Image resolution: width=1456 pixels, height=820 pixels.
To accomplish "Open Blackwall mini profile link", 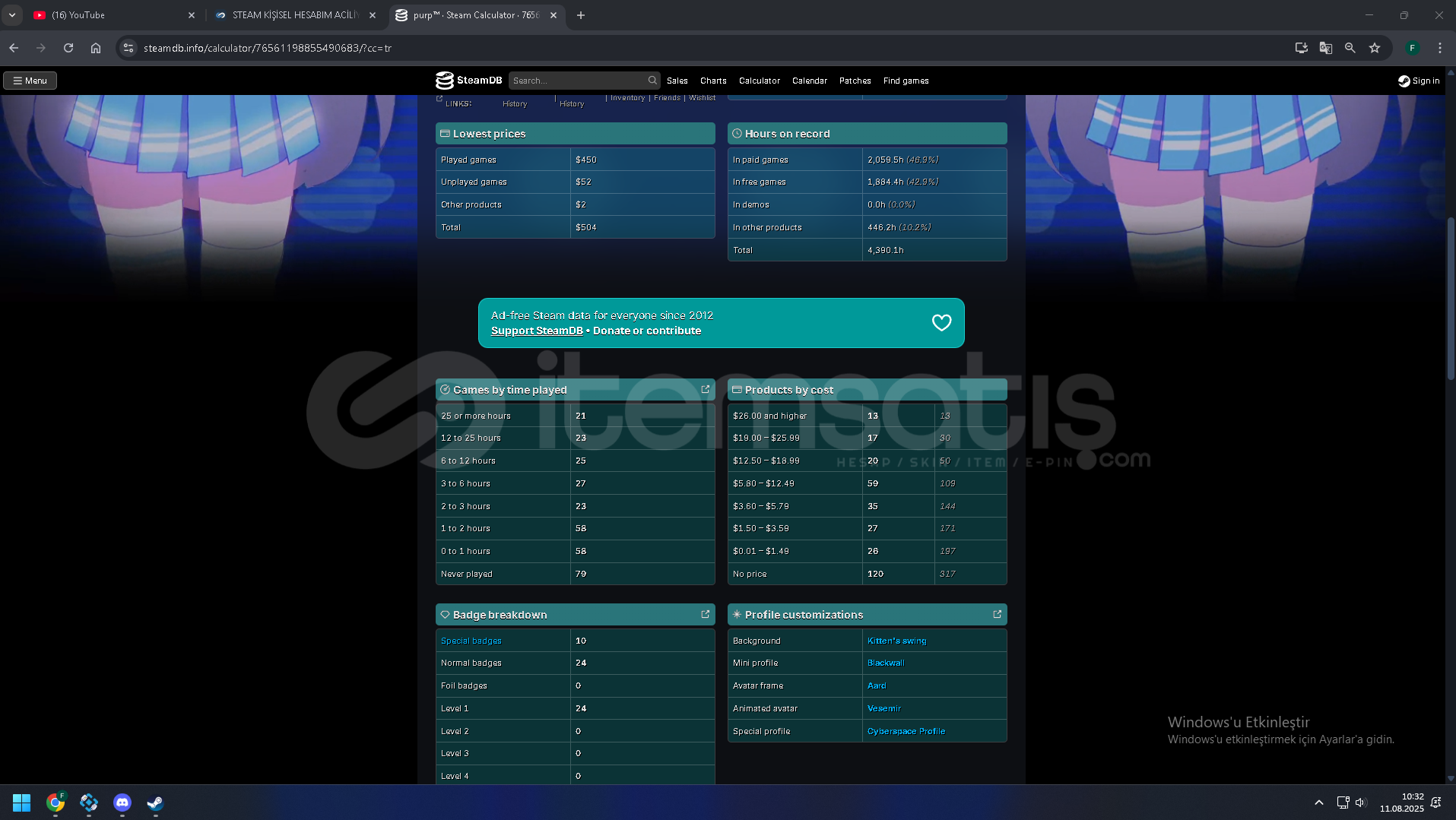I will (886, 663).
